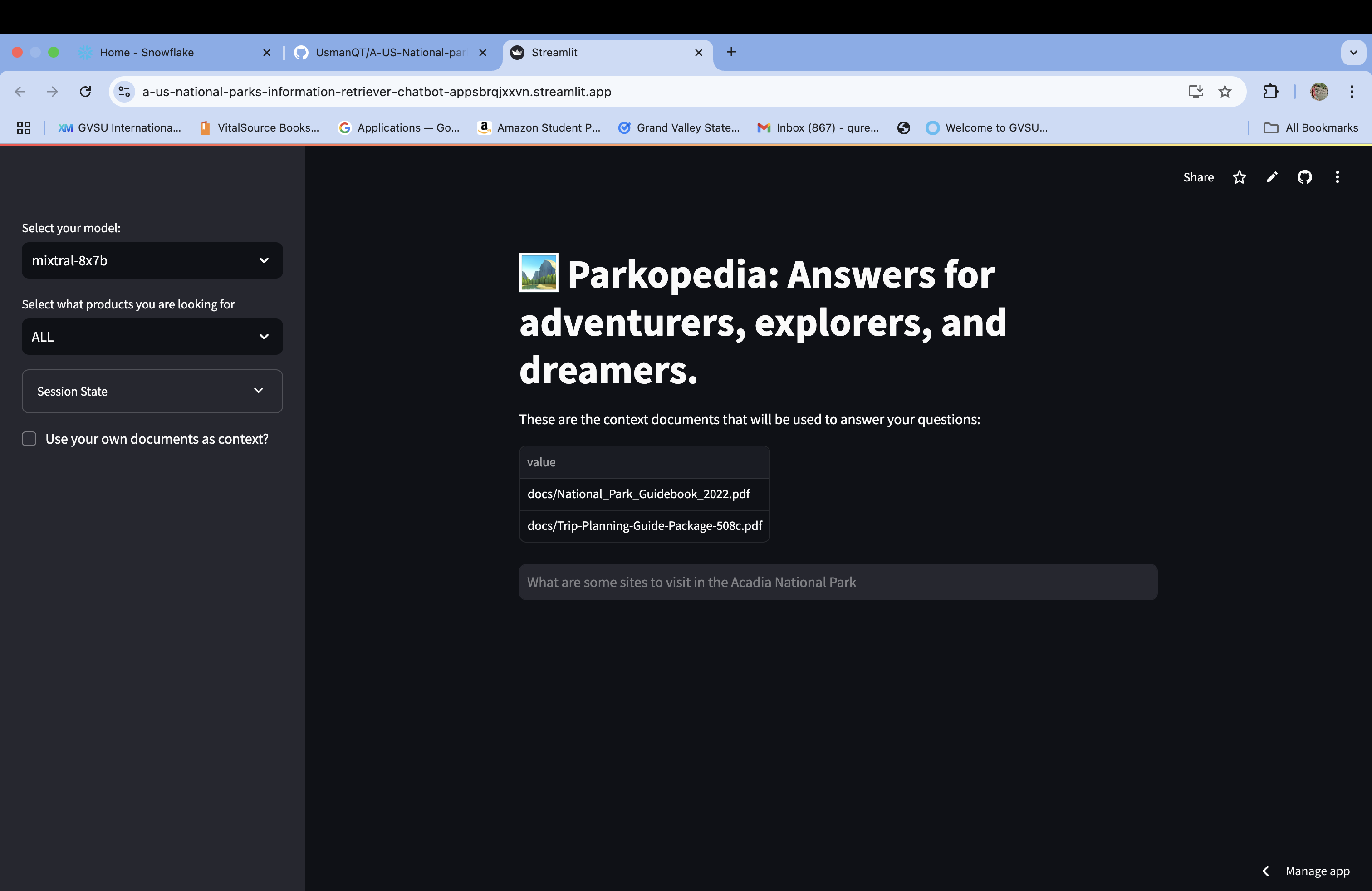Click the edit pencil icon
The width and height of the screenshot is (1372, 891).
[1272, 177]
